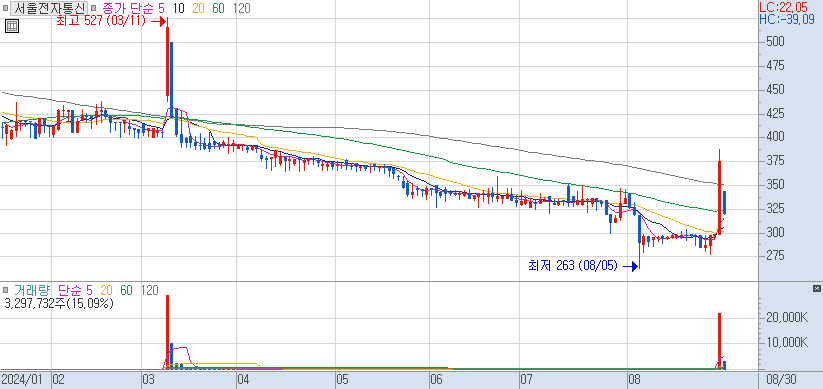
Task: Click the 425 price axis label
Action: pyautogui.click(x=776, y=113)
